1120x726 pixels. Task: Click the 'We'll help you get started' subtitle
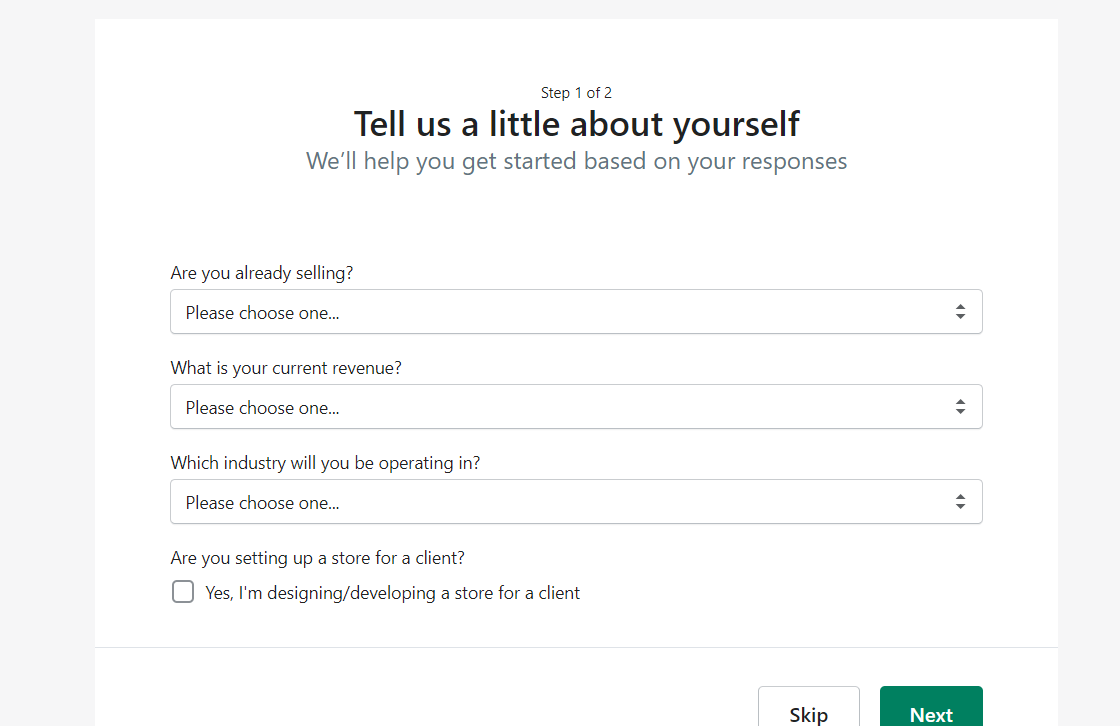576,161
